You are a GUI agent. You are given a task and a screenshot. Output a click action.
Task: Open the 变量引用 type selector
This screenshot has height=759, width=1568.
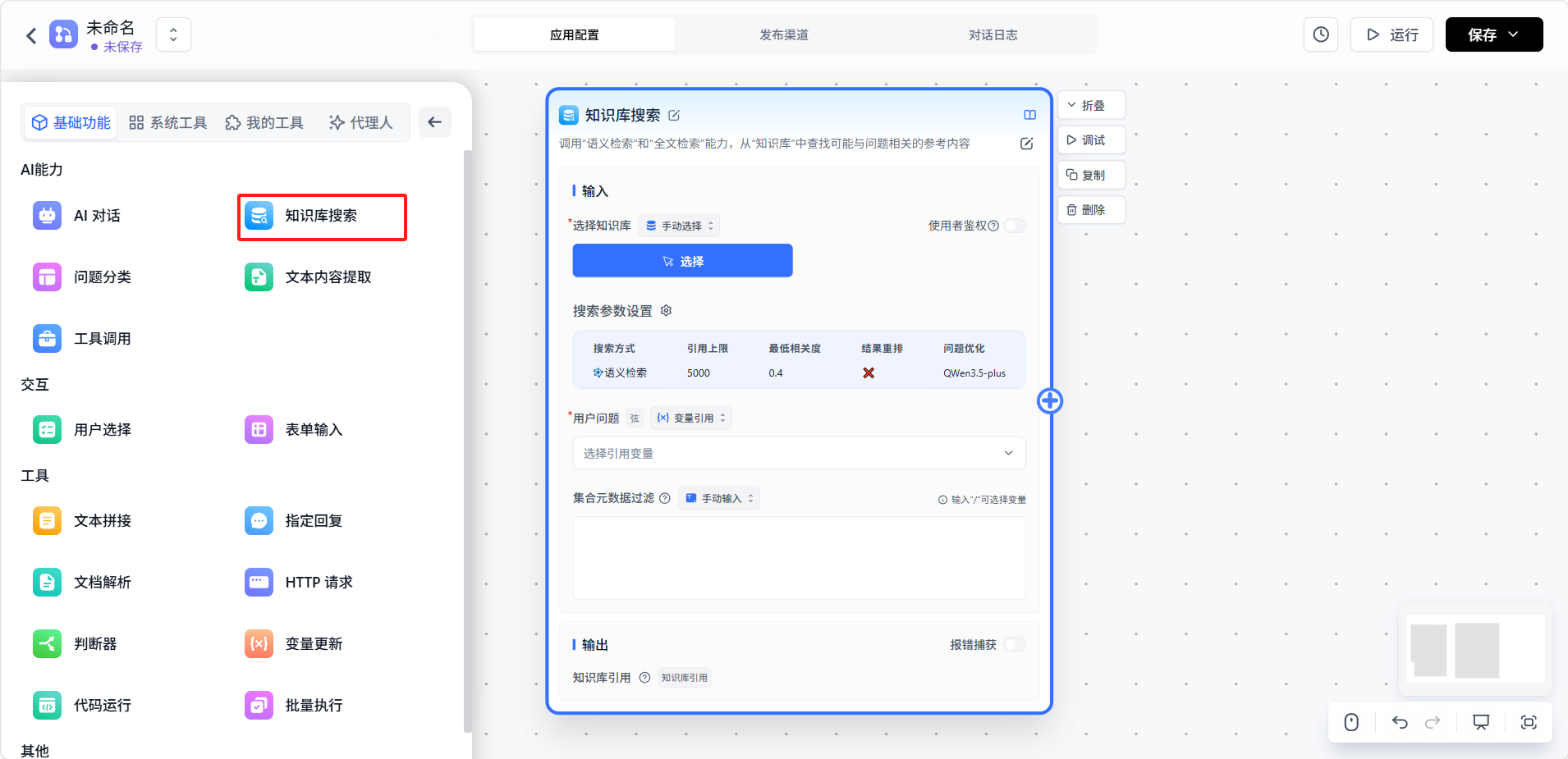click(x=691, y=418)
